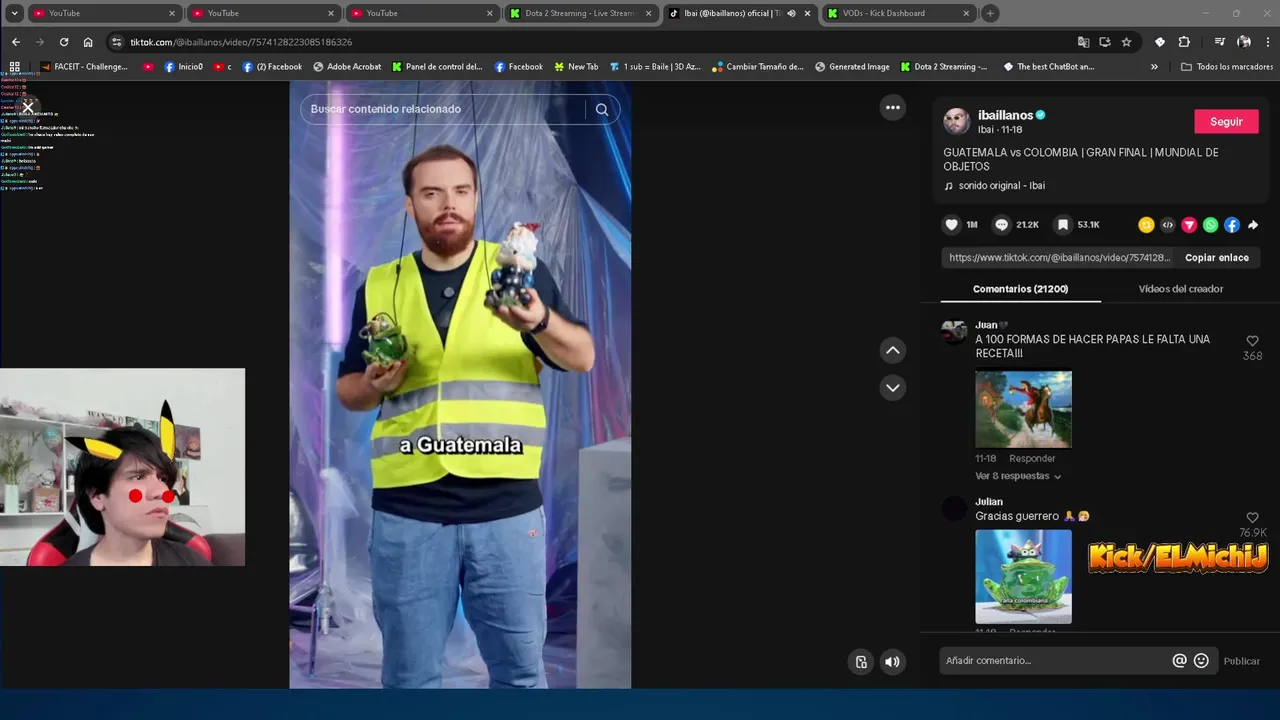Go to next video with down arrow
Image resolution: width=1280 pixels, height=720 pixels.
(x=893, y=388)
